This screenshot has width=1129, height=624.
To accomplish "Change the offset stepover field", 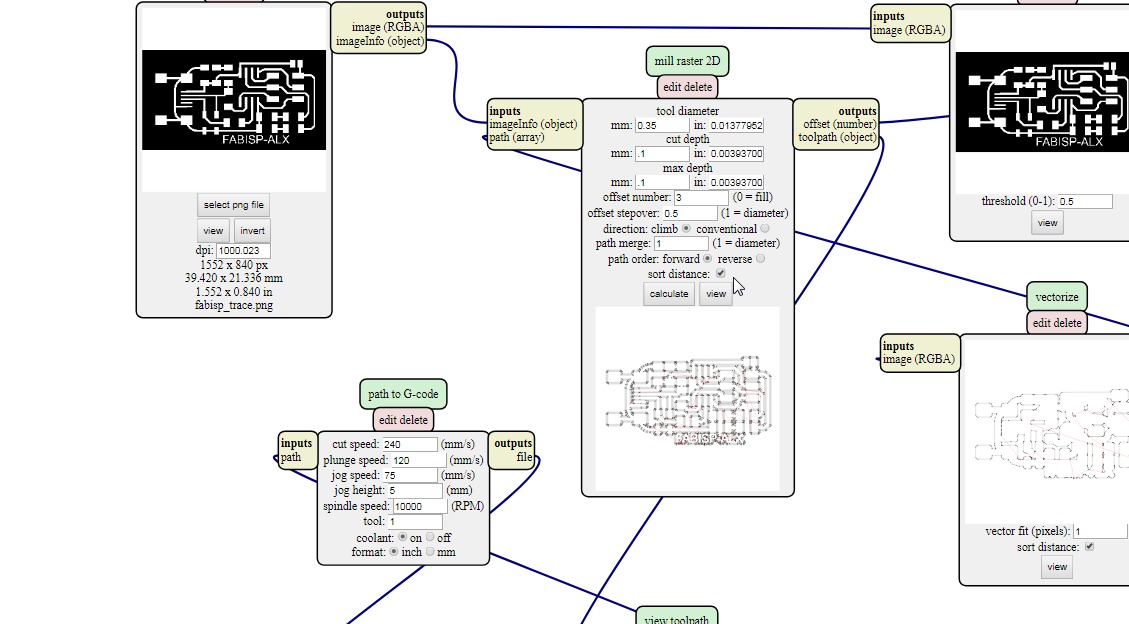I will 690,213.
